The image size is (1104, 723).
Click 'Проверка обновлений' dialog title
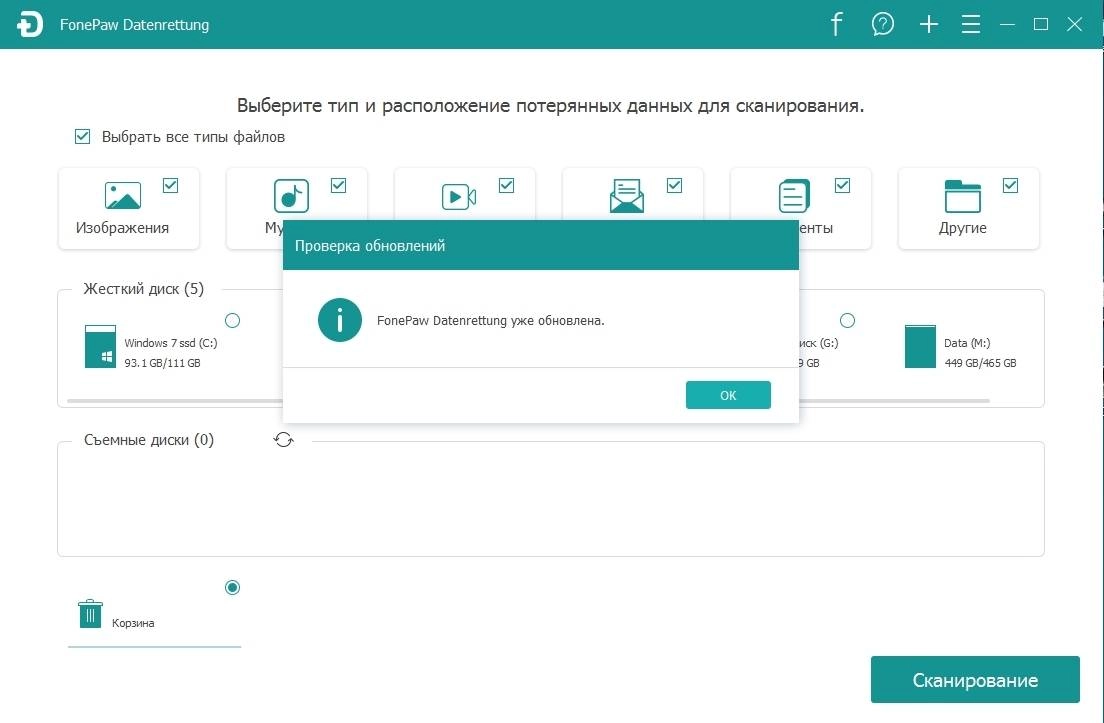370,246
